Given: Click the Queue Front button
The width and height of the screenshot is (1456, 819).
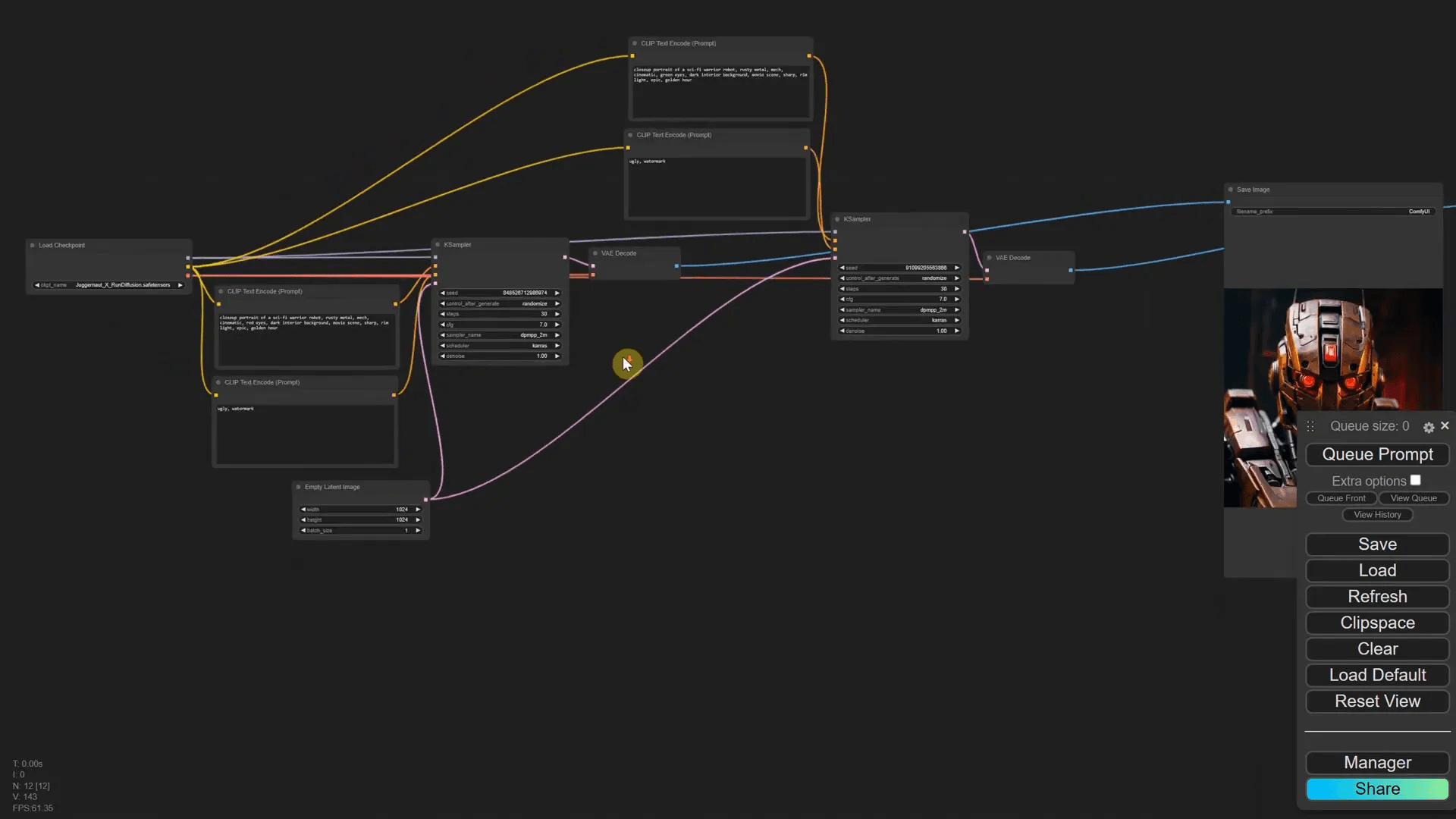Looking at the screenshot, I should [1340, 498].
